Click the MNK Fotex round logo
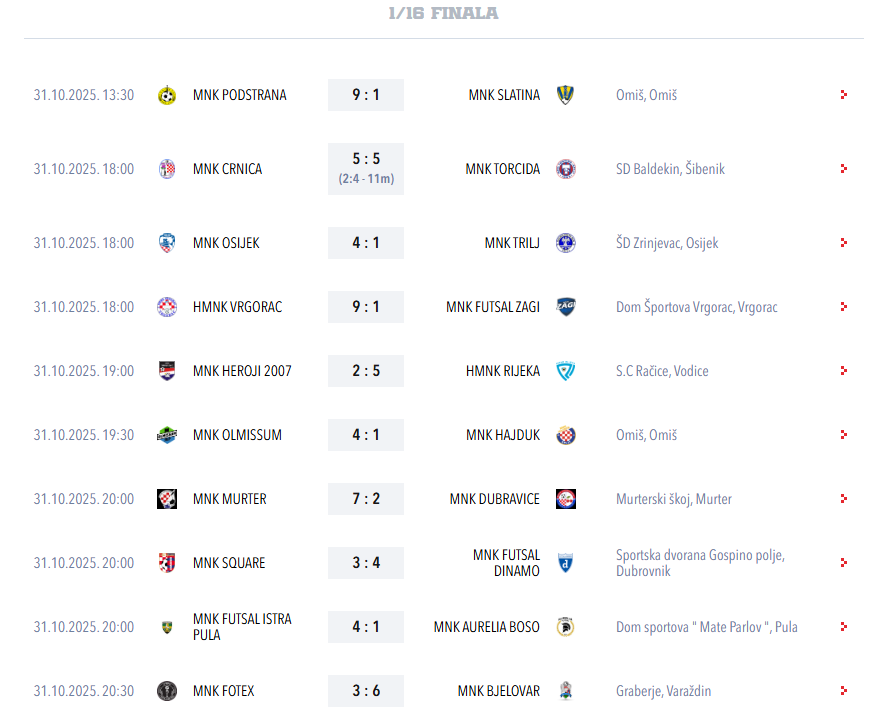 point(167,691)
